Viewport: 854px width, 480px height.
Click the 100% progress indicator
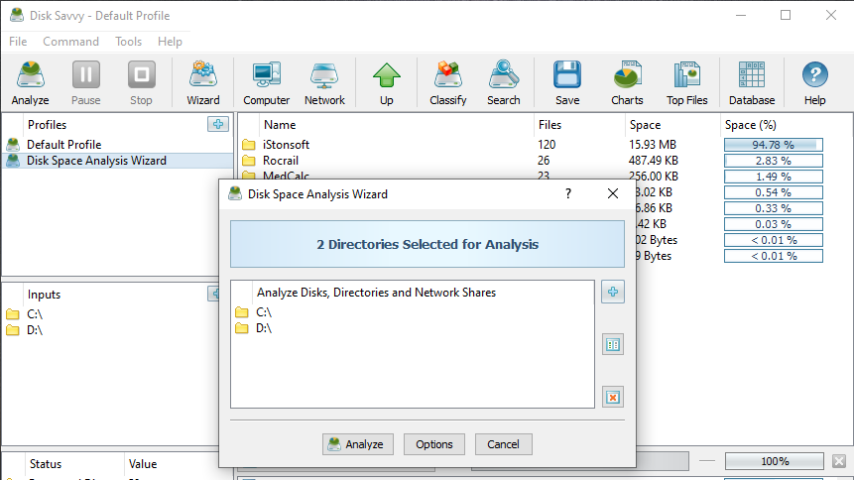pyautogui.click(x=774, y=461)
